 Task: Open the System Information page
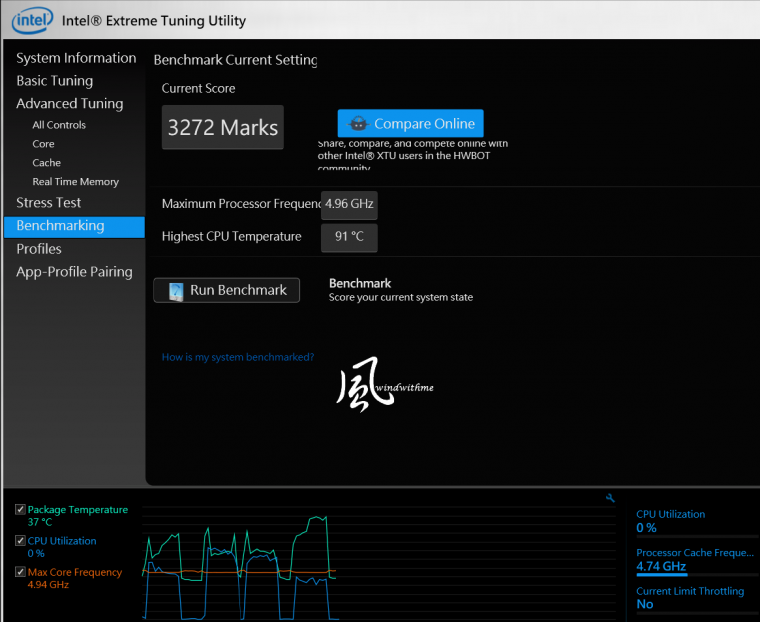pos(76,58)
